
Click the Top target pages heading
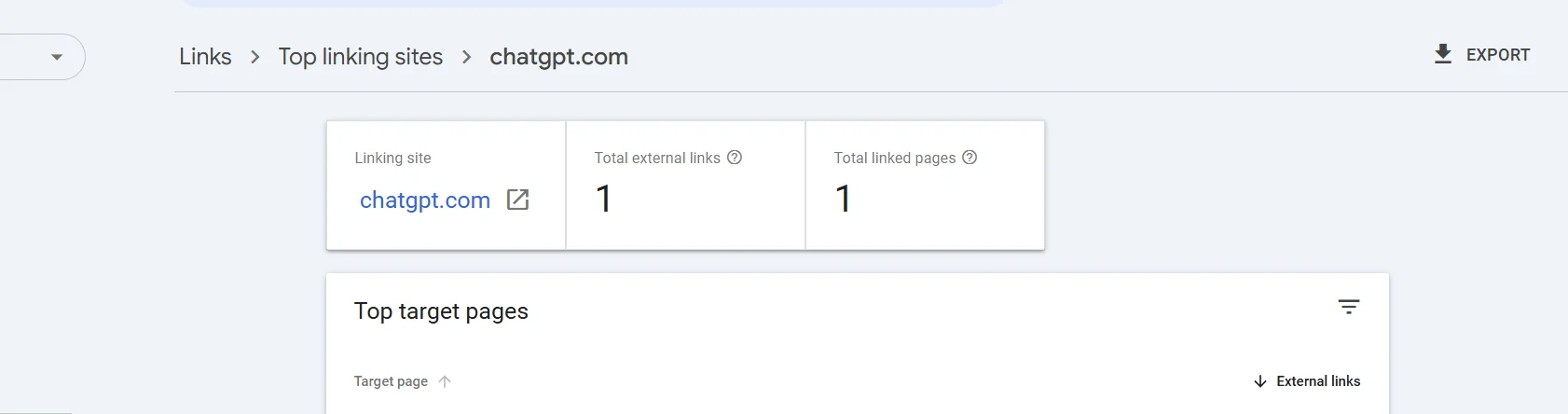point(441,311)
